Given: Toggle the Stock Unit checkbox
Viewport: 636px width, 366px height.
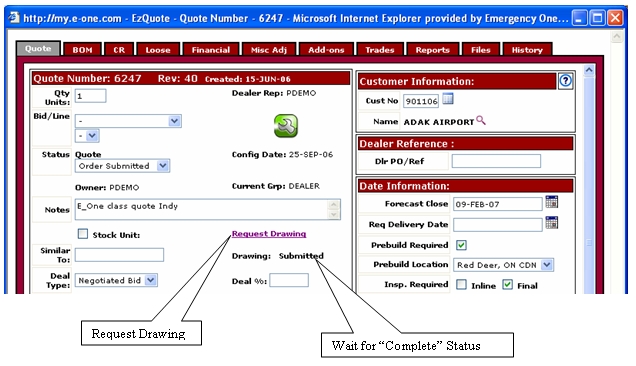Looking at the screenshot, I should click(83, 234).
